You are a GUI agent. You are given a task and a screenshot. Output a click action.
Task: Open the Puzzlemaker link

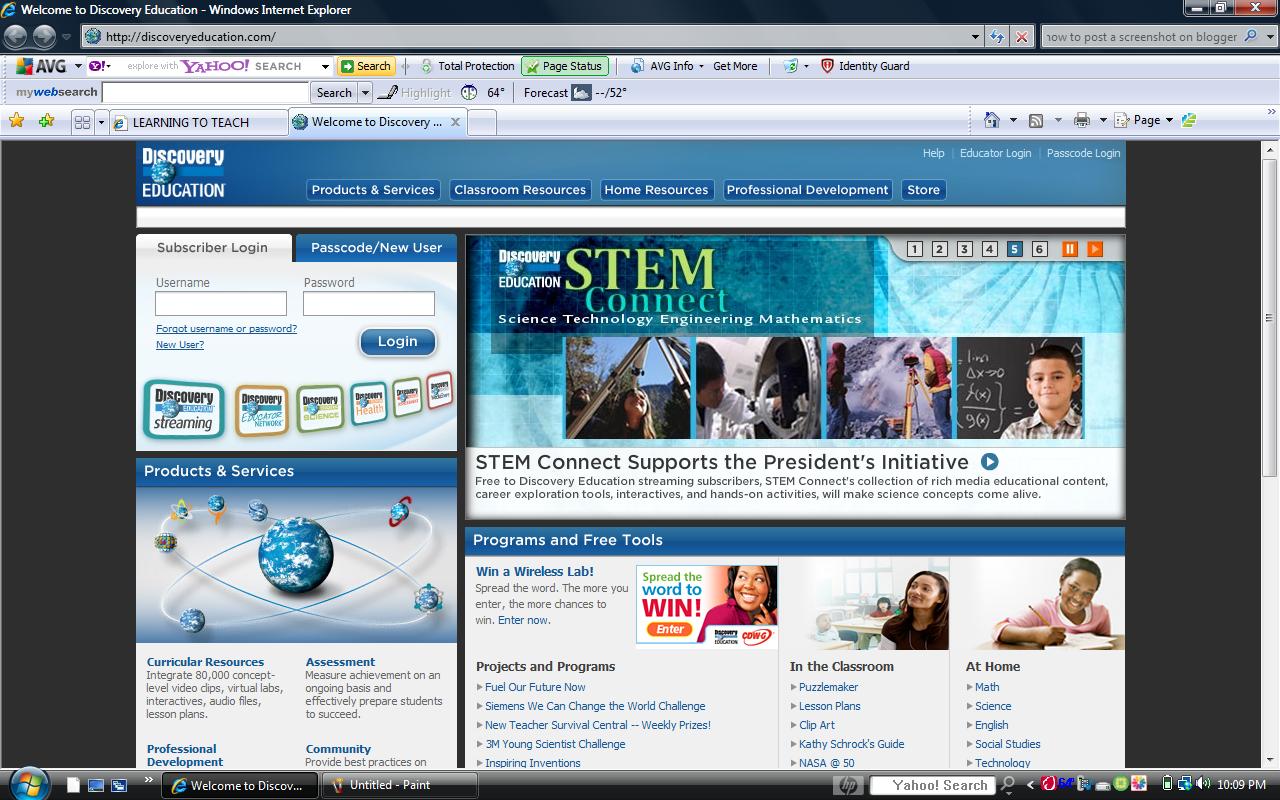(828, 687)
